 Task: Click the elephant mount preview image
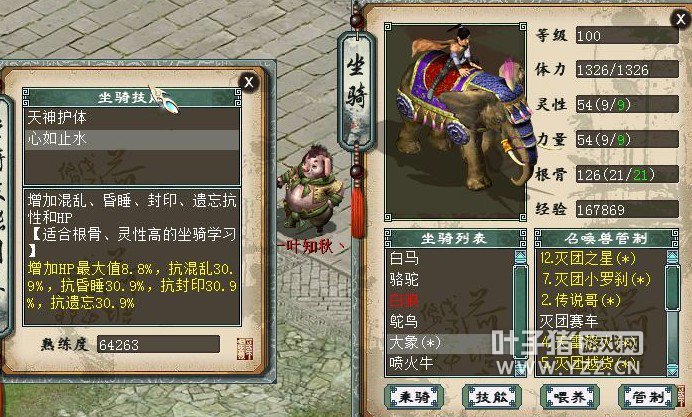pos(455,121)
